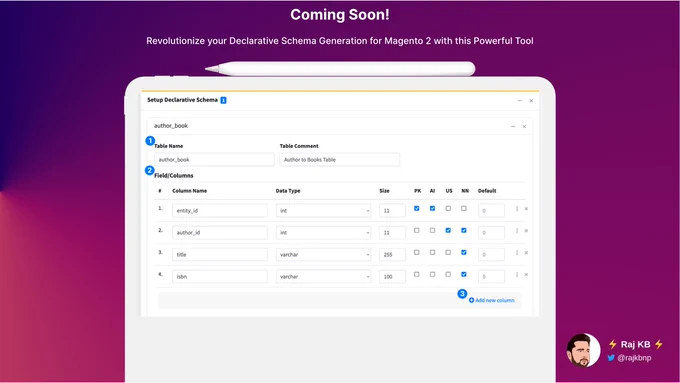Enable AI checkbox for author_id row
Viewport: 680px width, 383px height.
coord(432,230)
